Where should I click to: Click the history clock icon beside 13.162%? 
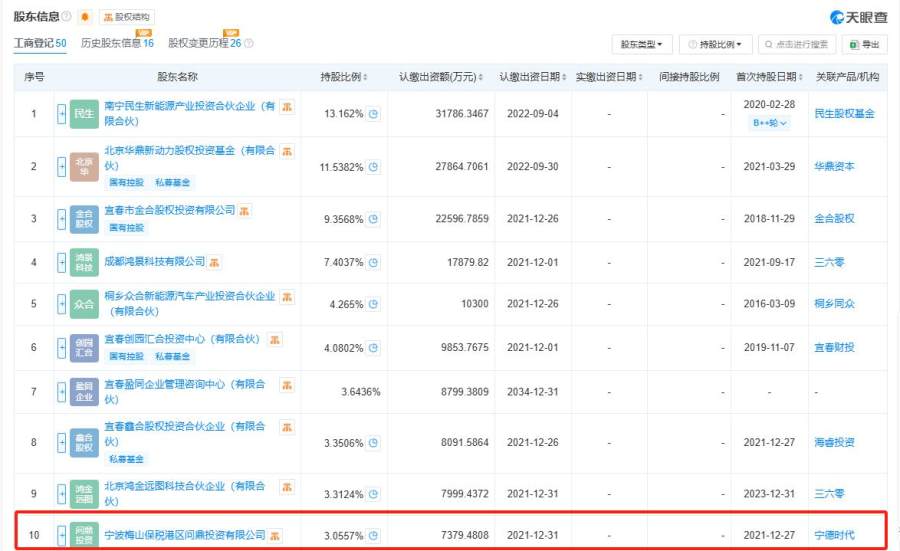(x=374, y=114)
